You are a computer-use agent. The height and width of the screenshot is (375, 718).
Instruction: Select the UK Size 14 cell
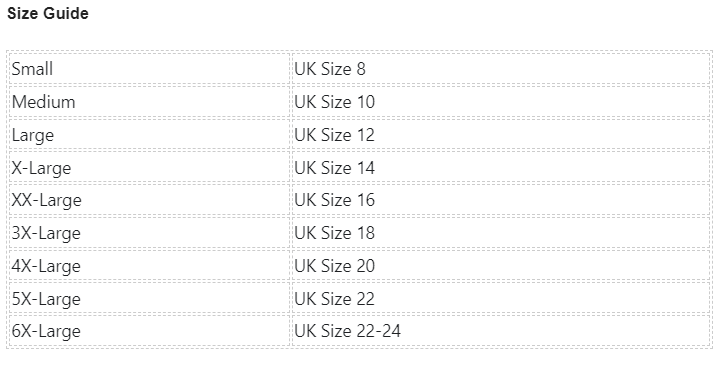[501, 168]
